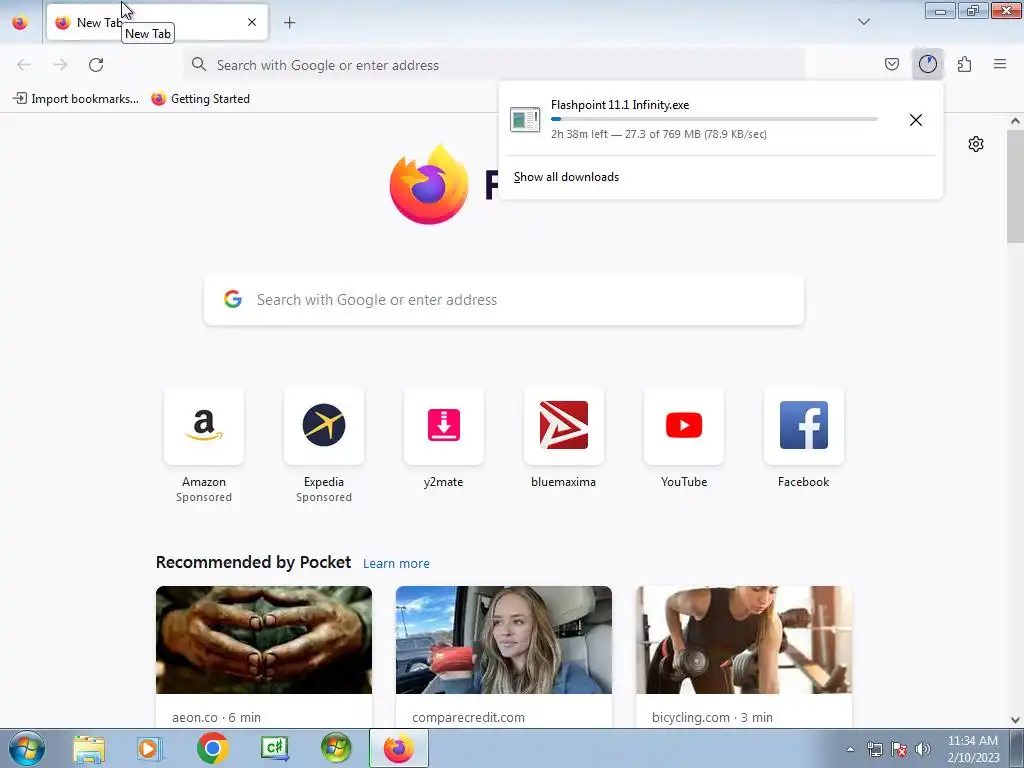Screen dimensions: 1024x768
Task: Save page to Pocket icon
Action: (891, 64)
